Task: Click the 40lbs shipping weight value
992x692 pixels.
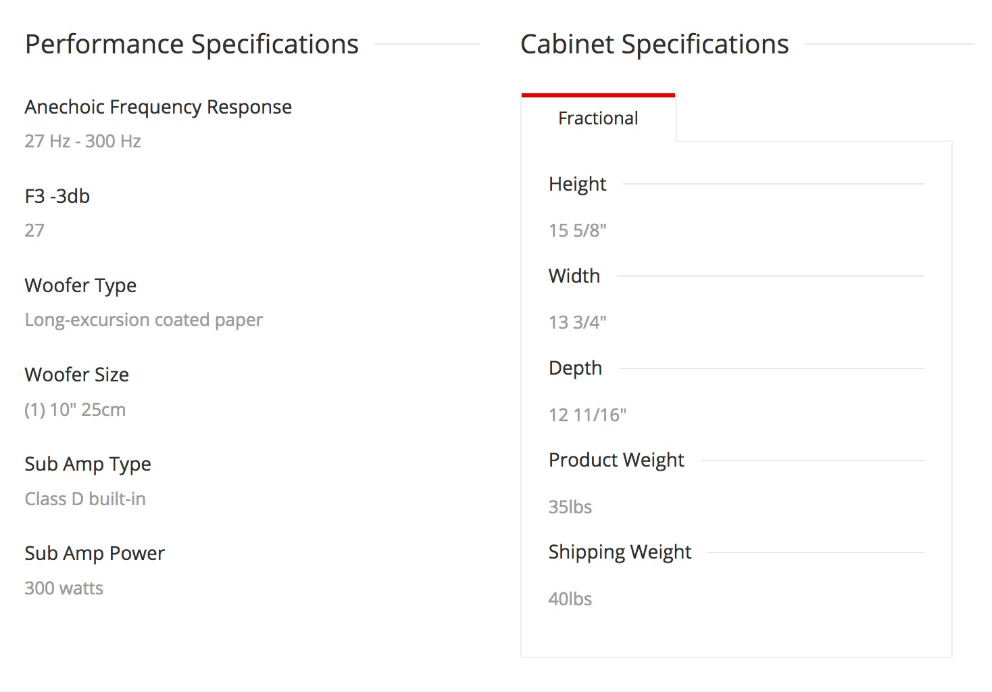Action: [x=570, y=599]
